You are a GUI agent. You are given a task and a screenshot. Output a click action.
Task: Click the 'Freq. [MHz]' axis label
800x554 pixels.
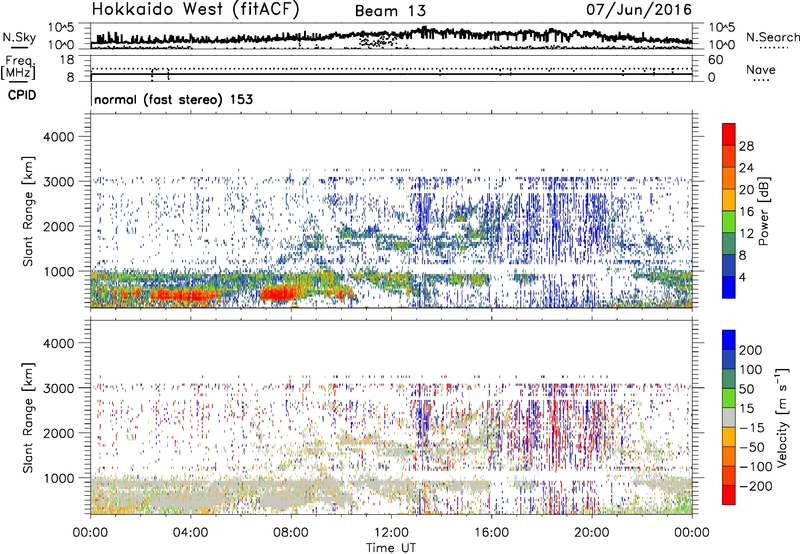click(19, 67)
